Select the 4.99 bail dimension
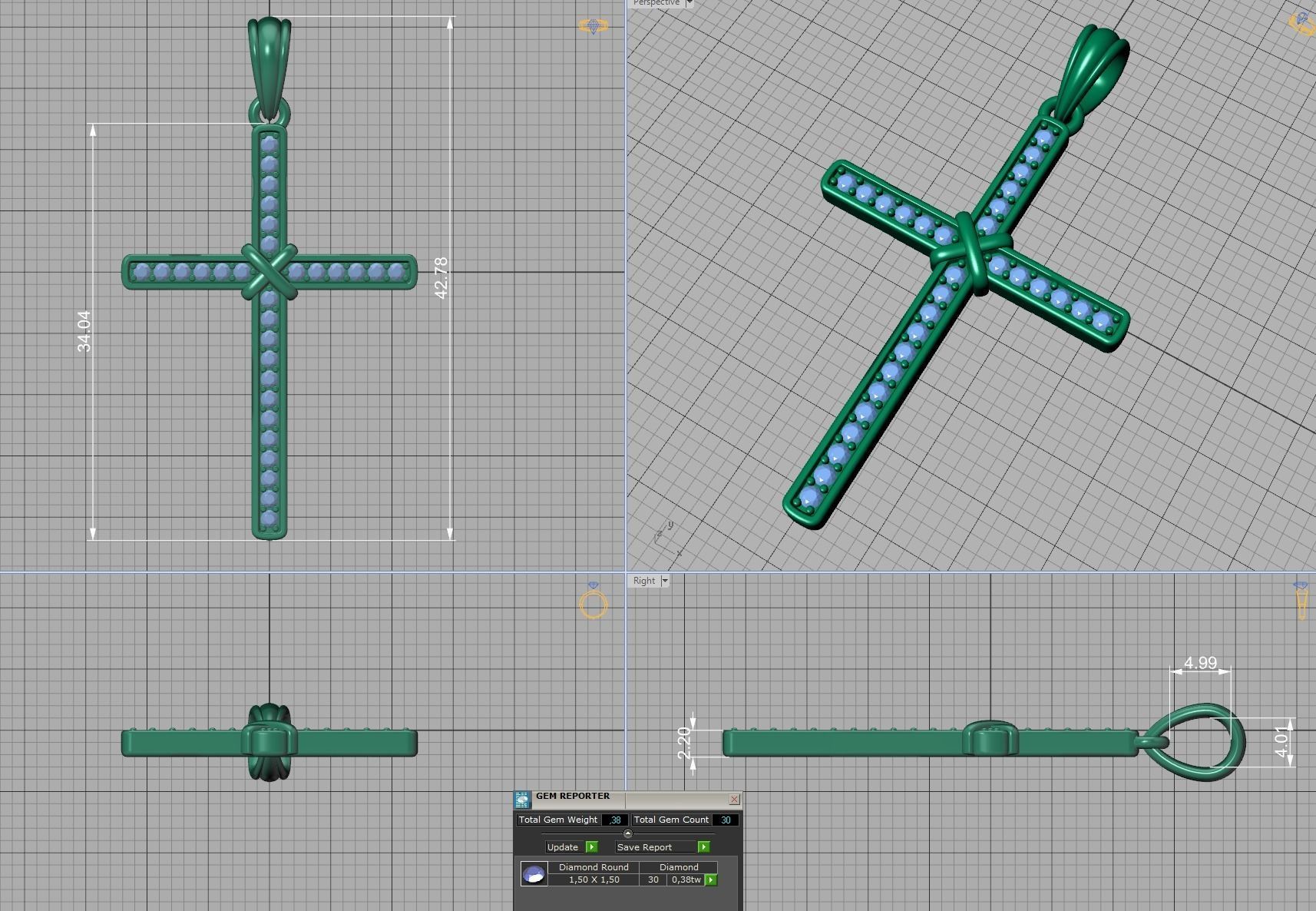This screenshot has width=1316, height=911. pos(1200,662)
